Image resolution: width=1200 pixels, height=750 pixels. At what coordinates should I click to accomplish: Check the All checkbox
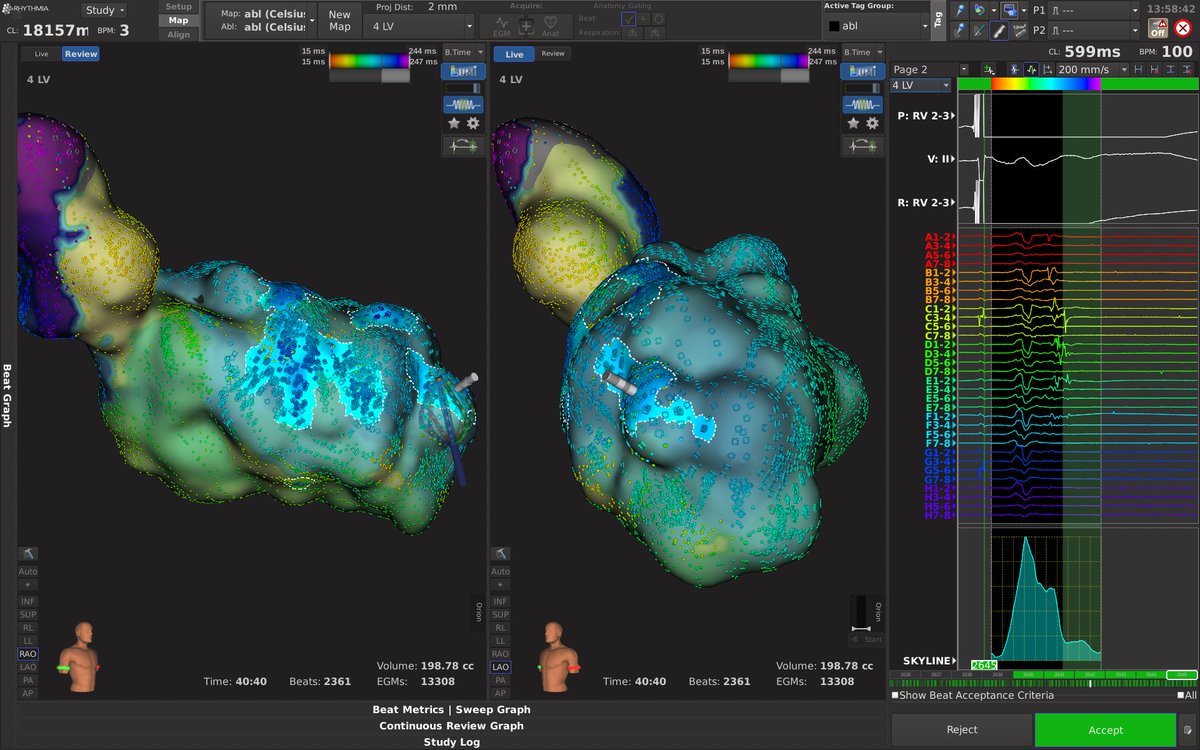coord(1181,695)
